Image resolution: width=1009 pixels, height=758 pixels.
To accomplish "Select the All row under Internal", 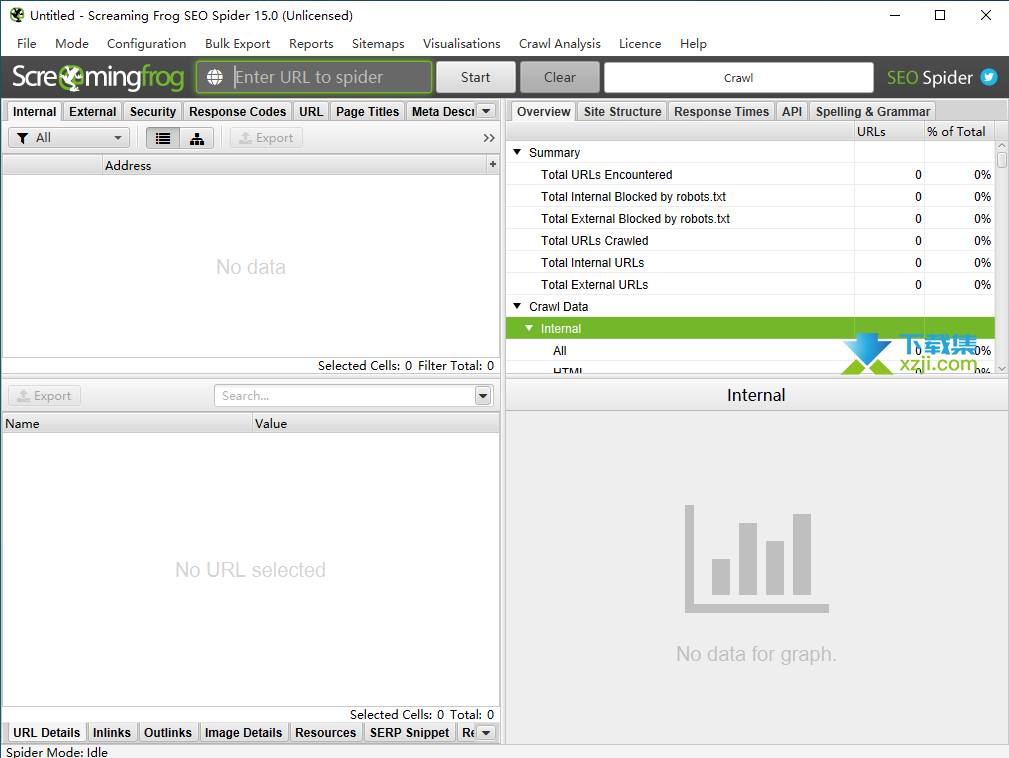I will 750,351.
